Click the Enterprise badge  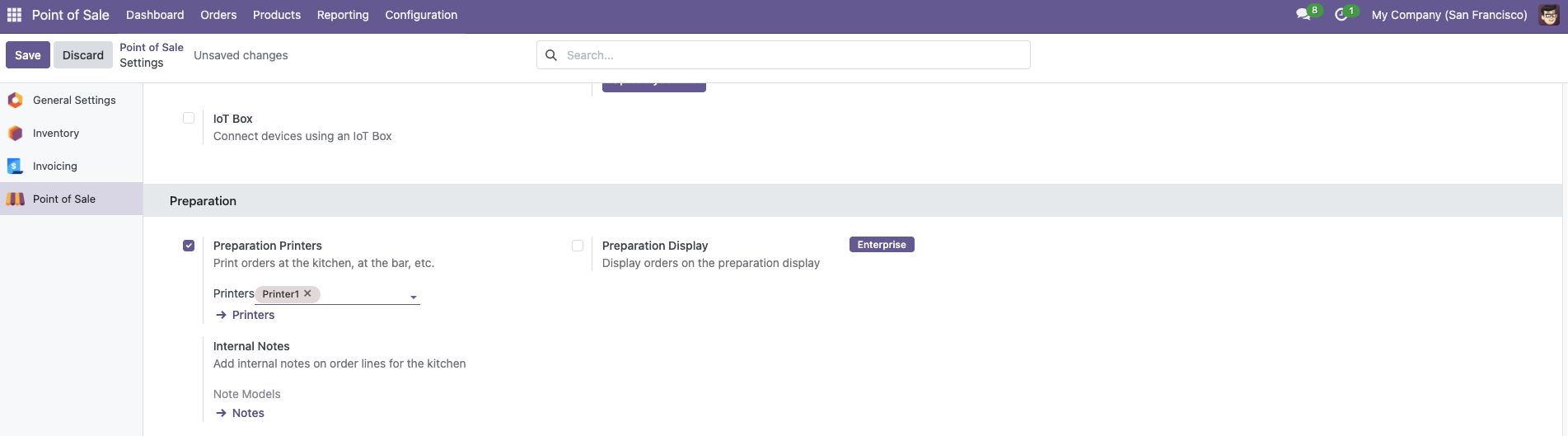(882, 245)
